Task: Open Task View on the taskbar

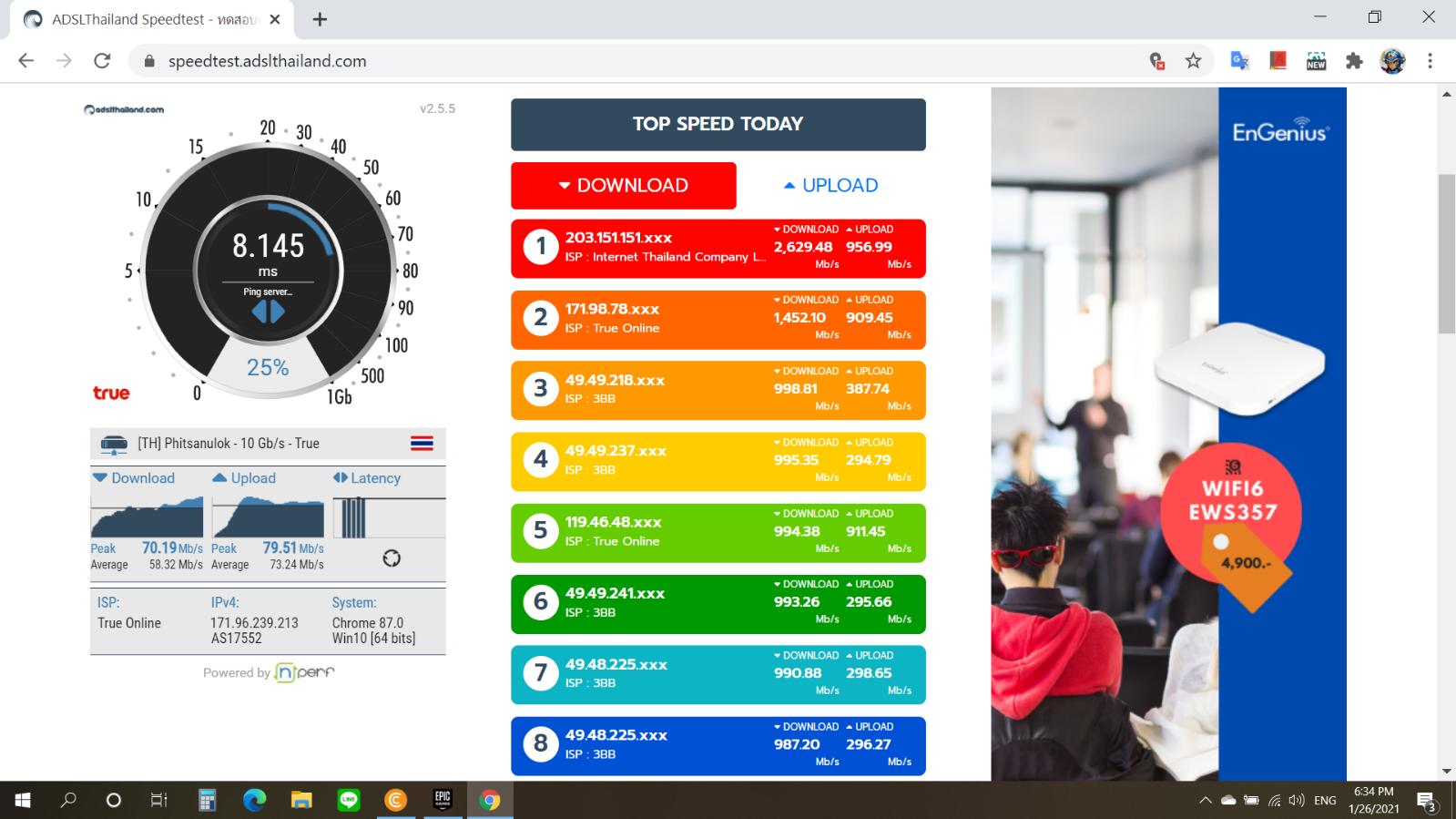Action: pos(158,800)
